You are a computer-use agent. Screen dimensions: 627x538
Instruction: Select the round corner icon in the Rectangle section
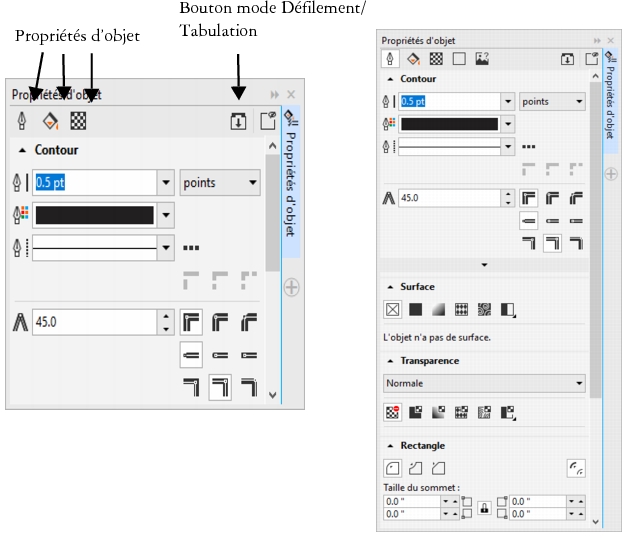pos(392,468)
